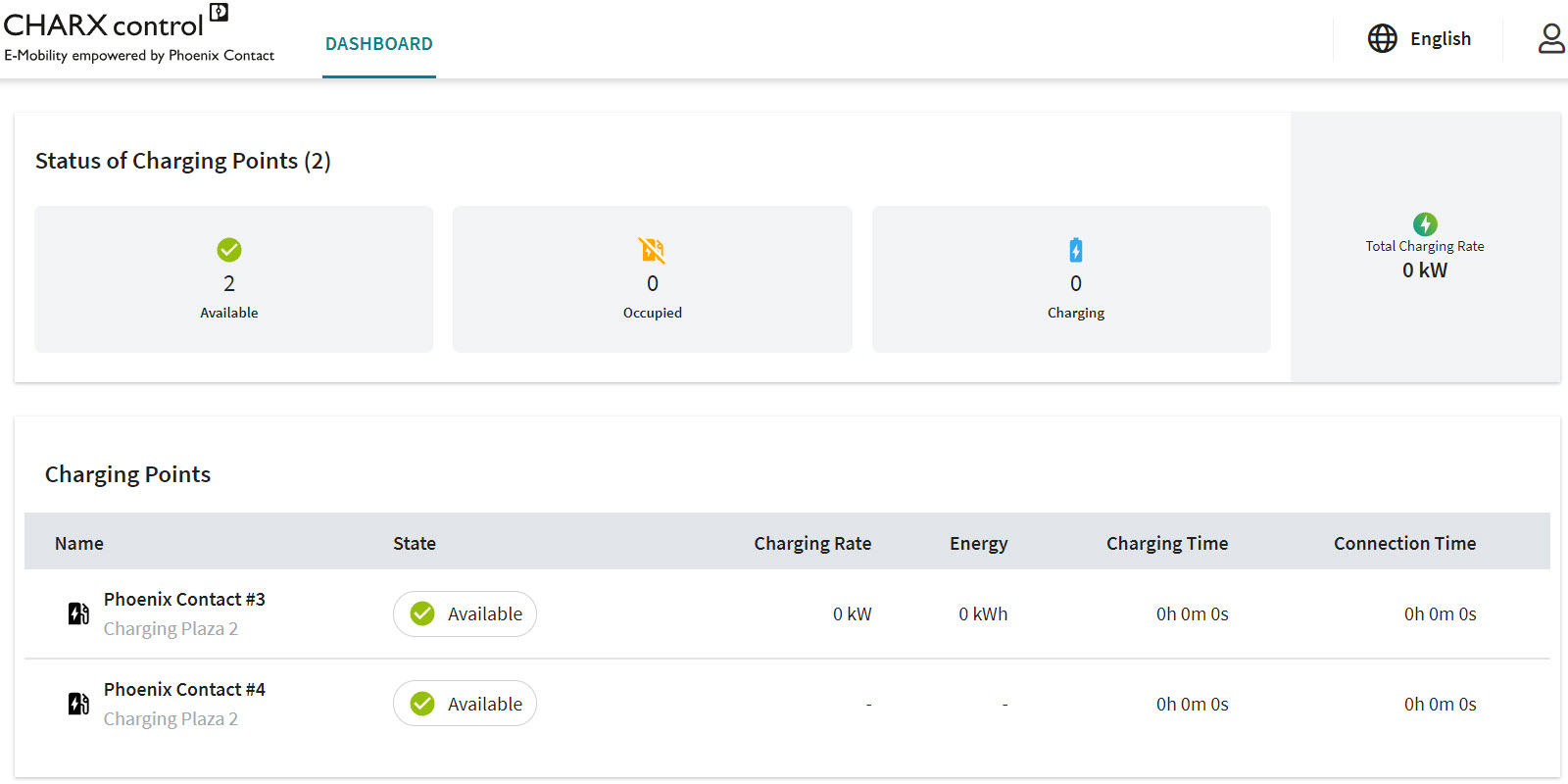Click the Name column header
This screenshot has height=784, width=1568.
tap(79, 544)
